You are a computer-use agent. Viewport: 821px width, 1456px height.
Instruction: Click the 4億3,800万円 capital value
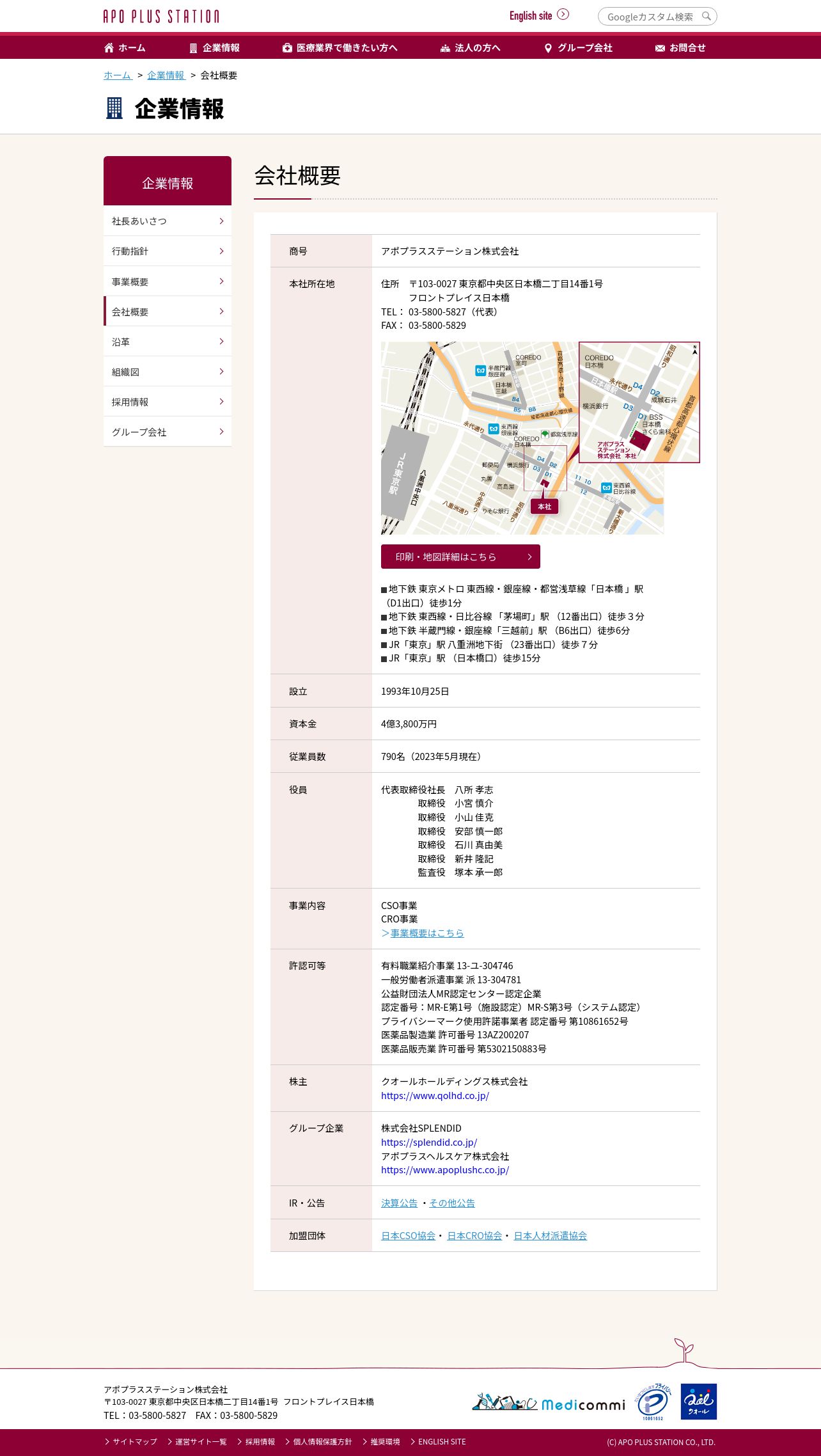[x=409, y=724]
